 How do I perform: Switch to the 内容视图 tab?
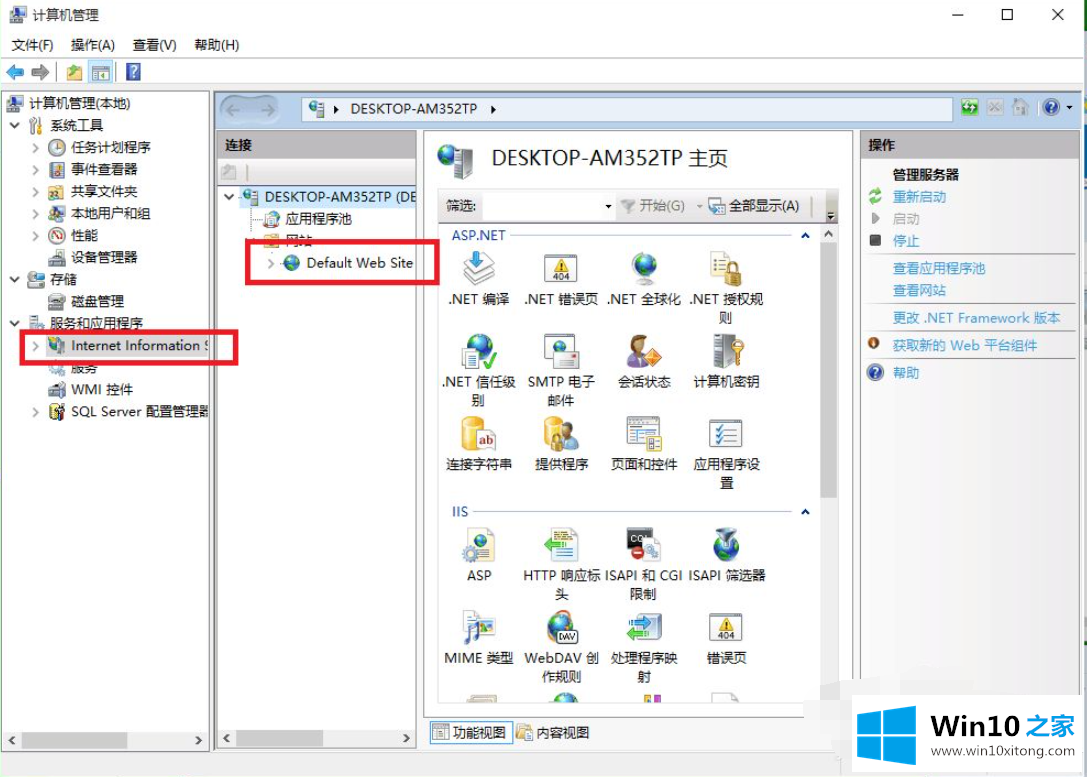(x=553, y=733)
